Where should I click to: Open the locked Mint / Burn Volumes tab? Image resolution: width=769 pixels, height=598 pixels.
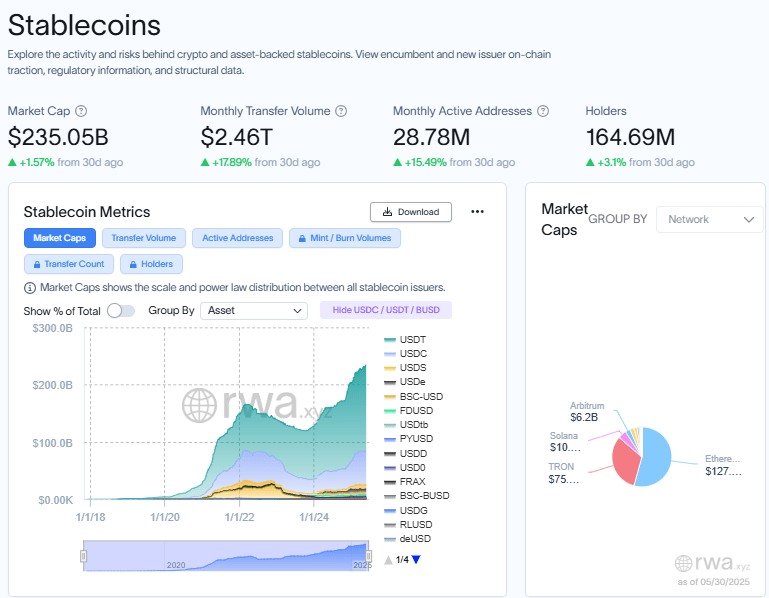[345, 238]
